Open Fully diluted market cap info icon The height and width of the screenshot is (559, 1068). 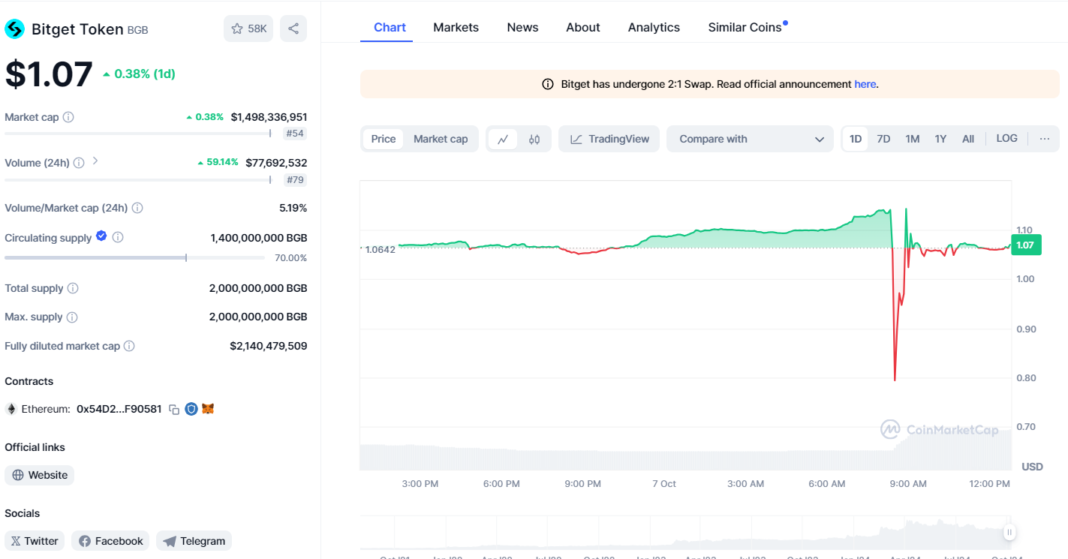click(x=129, y=346)
